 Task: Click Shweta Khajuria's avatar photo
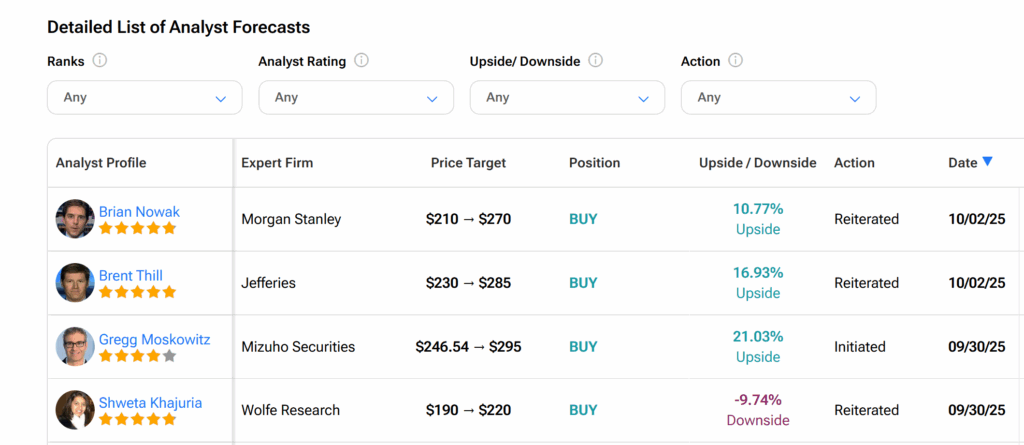pyautogui.click(x=75, y=410)
